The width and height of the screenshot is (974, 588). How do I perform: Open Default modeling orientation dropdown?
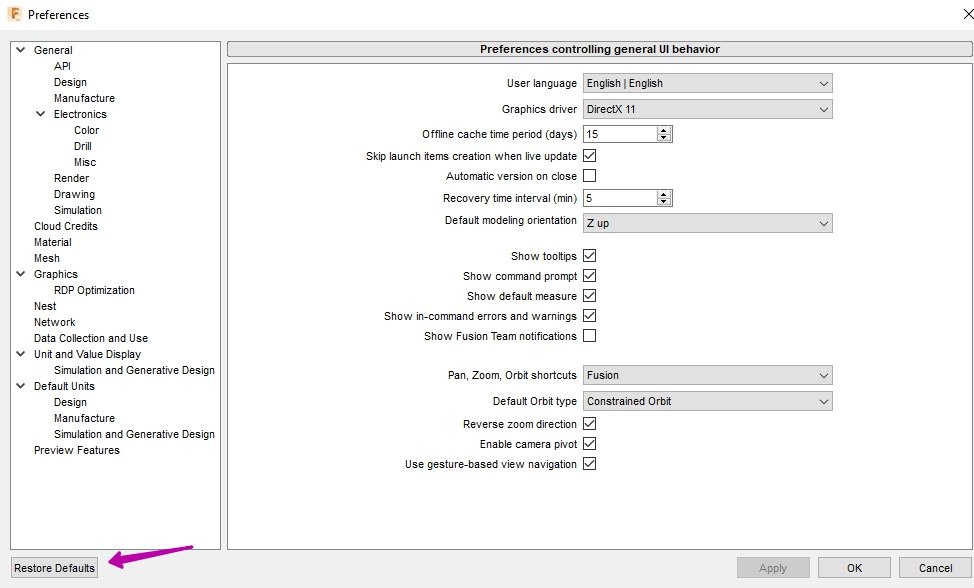point(708,223)
